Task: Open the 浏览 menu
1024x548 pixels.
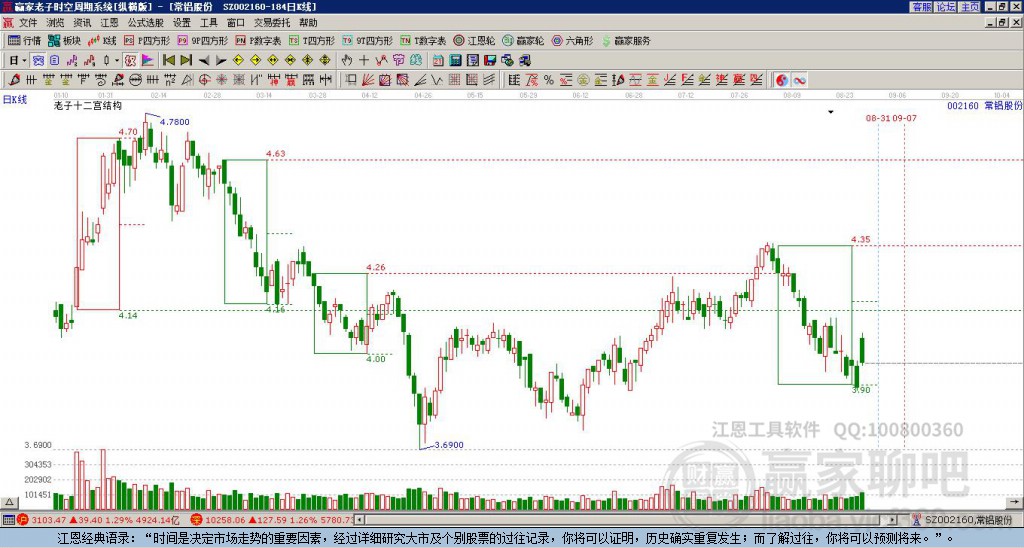Action: click(x=55, y=23)
